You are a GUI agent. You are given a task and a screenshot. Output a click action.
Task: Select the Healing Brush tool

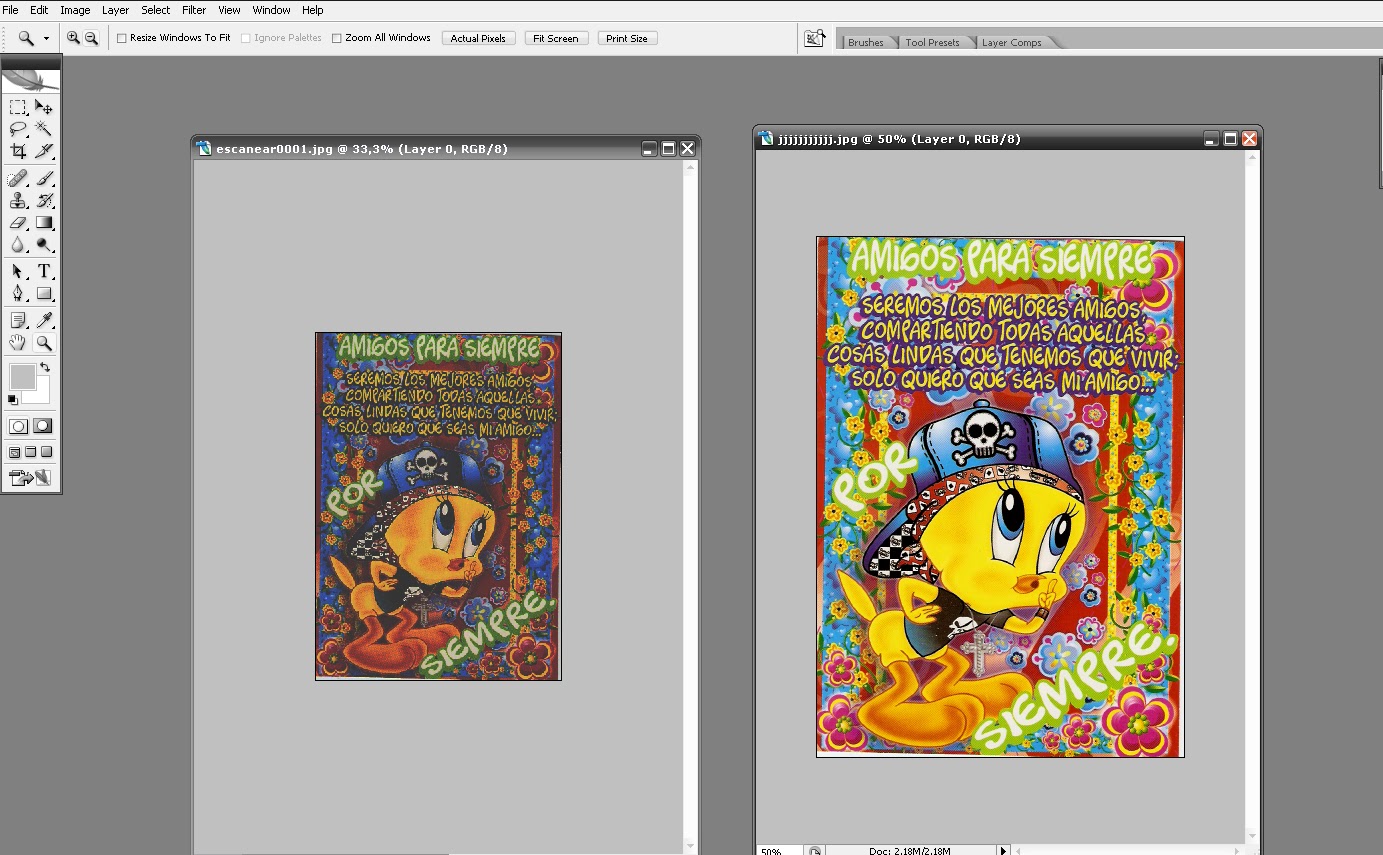click(18, 179)
